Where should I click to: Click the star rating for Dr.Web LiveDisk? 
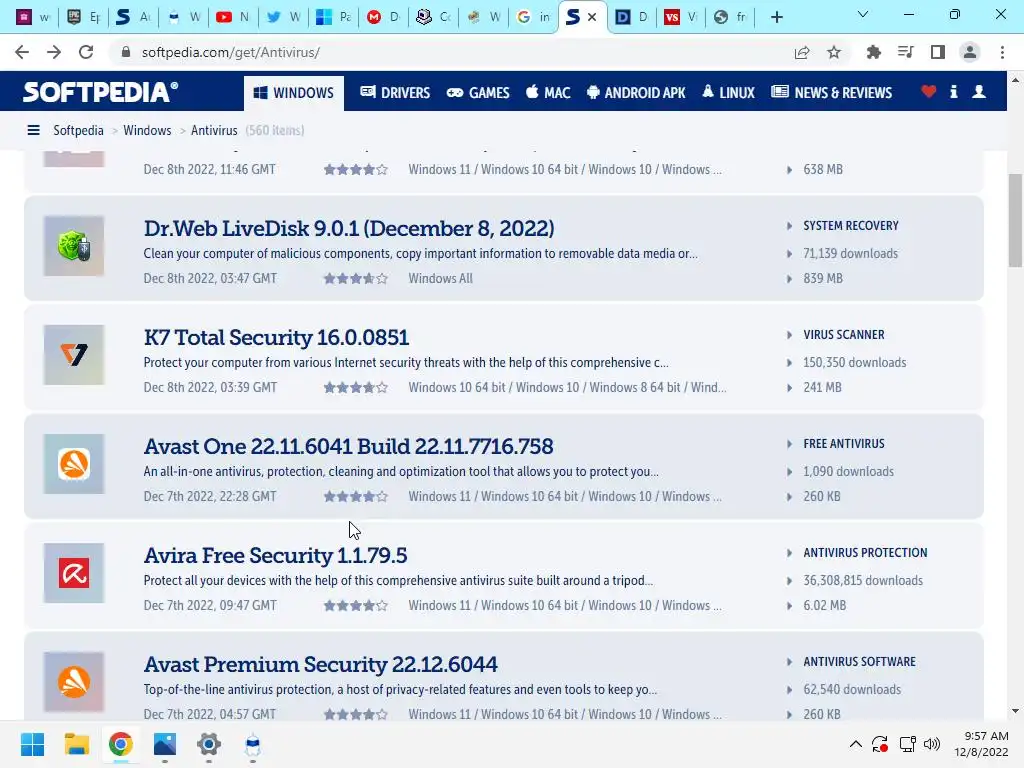click(356, 279)
